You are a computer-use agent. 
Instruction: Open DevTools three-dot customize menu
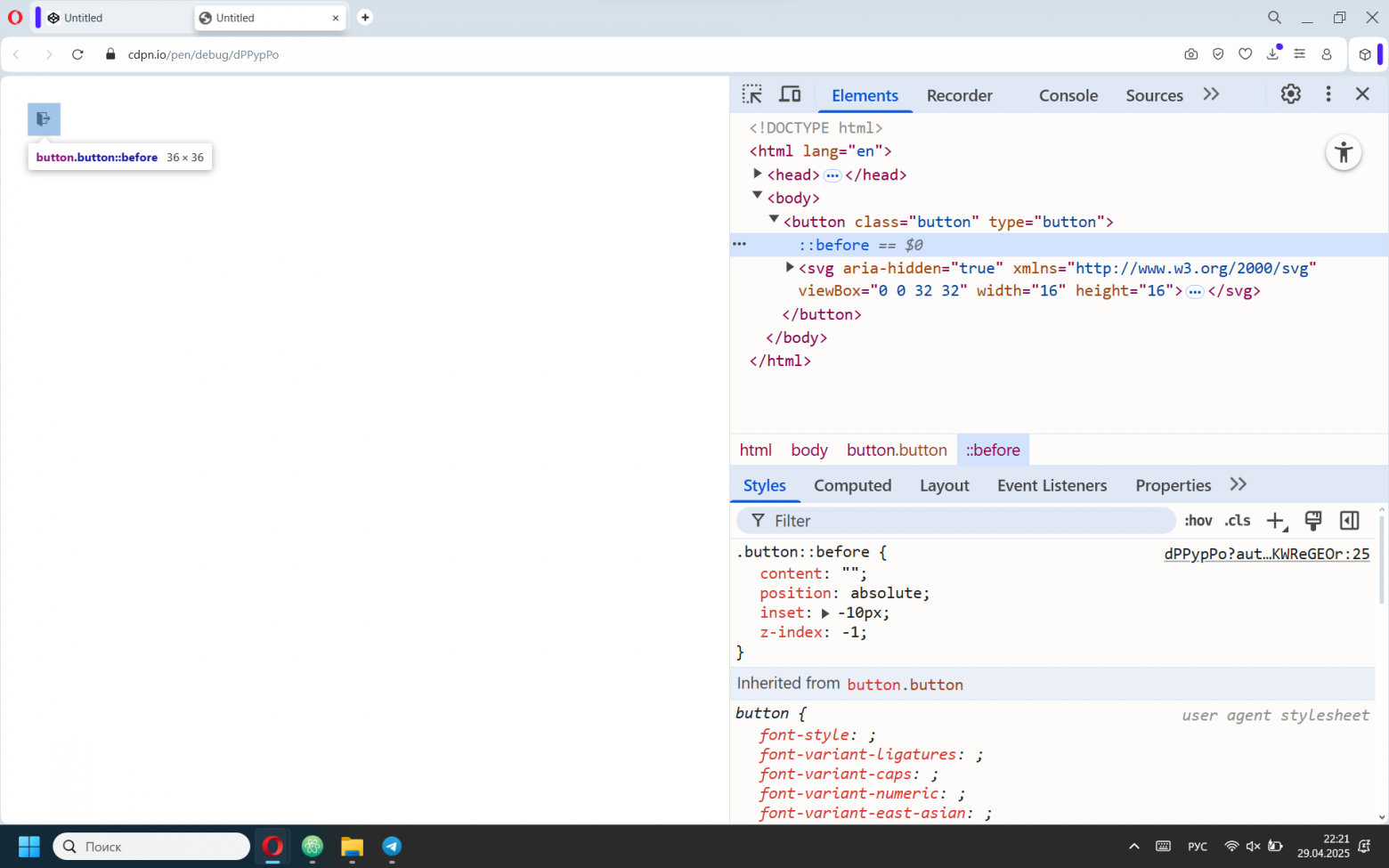[x=1328, y=94]
